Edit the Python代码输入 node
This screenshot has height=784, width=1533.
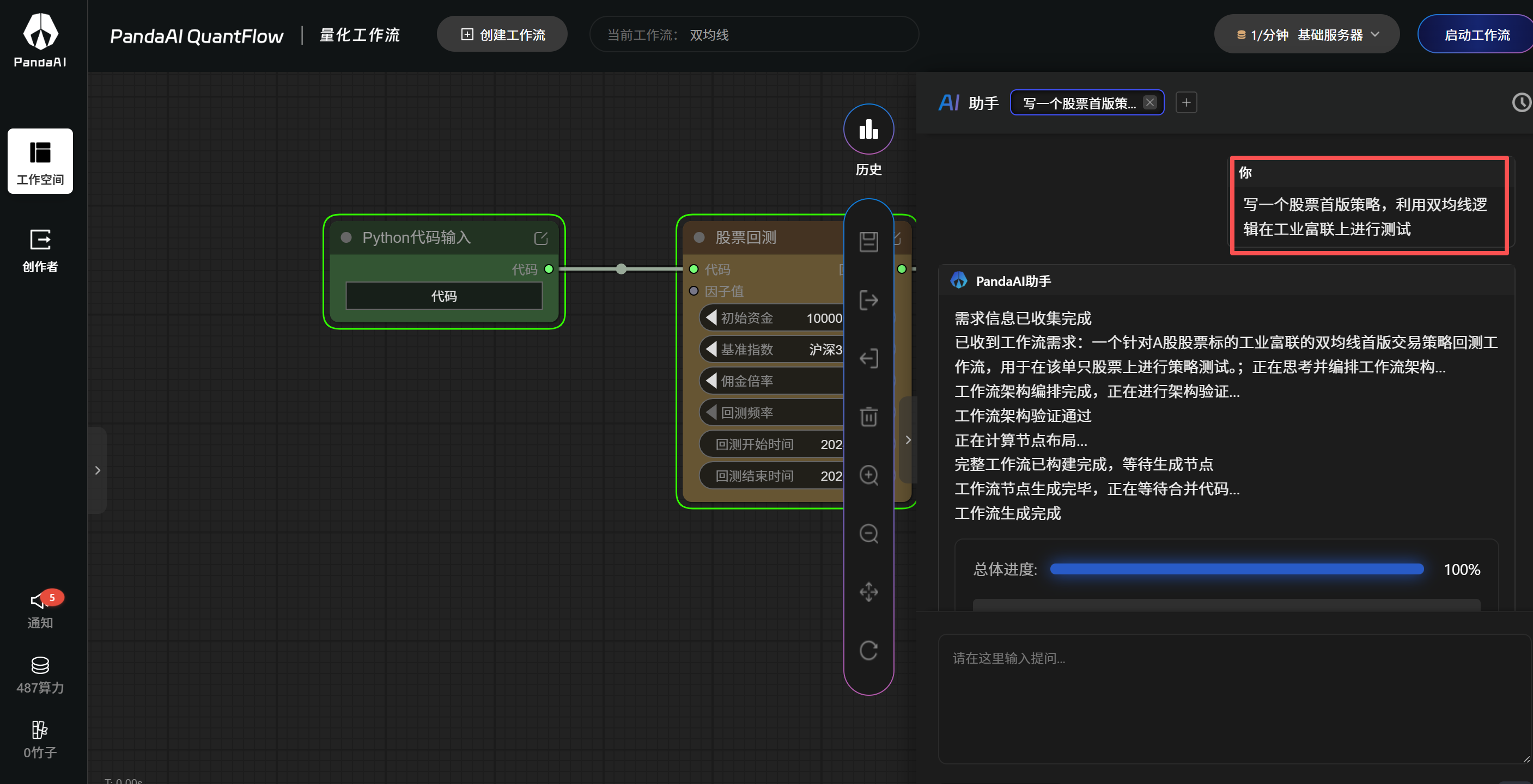[x=540, y=238]
